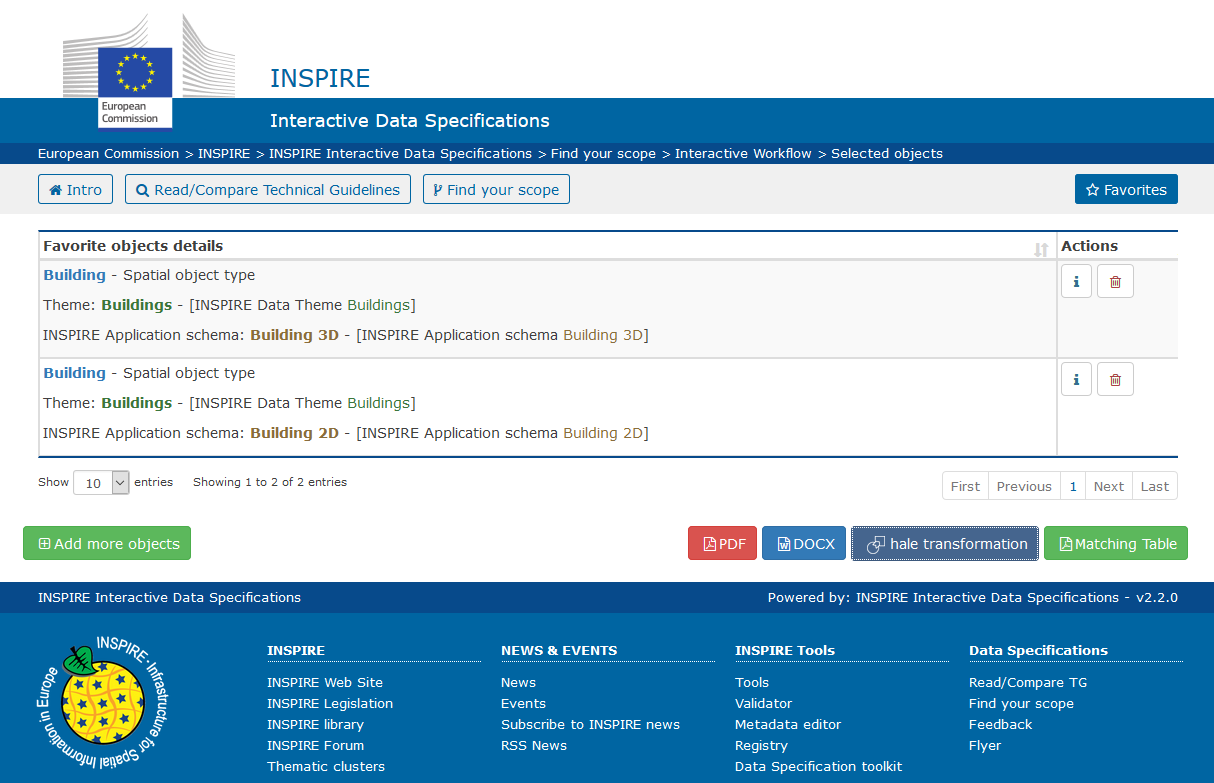Click Interactive Data Specifications header title
1214x783 pixels.
[x=410, y=121]
